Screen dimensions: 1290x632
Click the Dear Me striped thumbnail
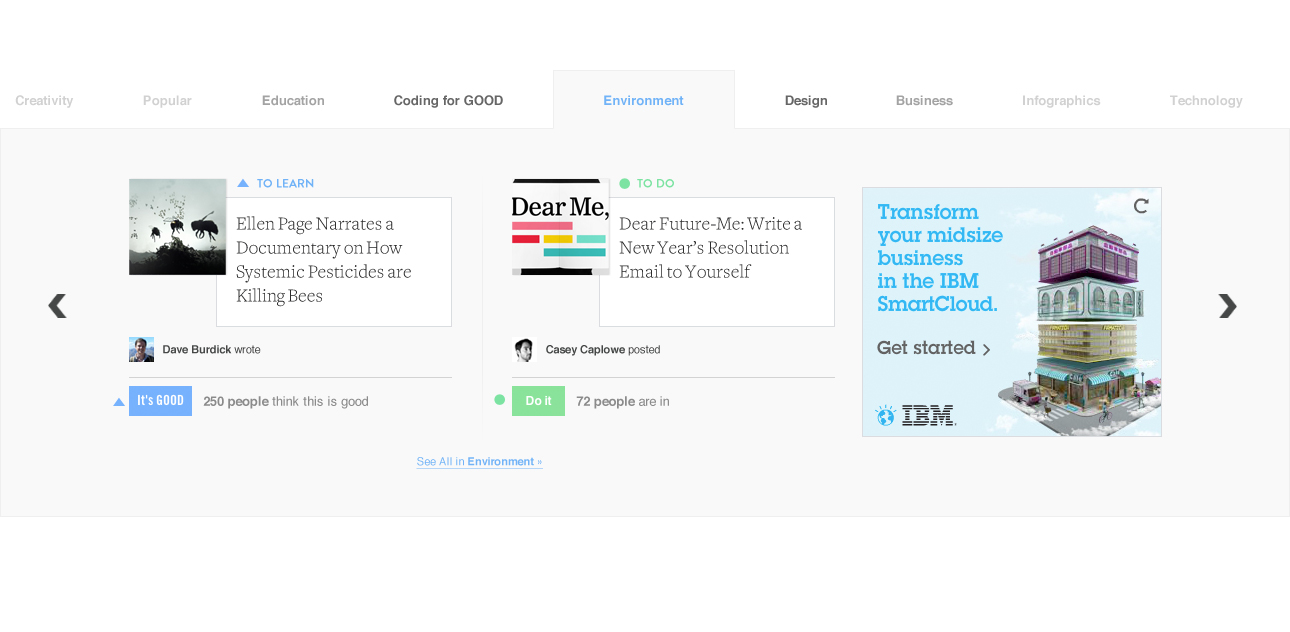point(560,226)
